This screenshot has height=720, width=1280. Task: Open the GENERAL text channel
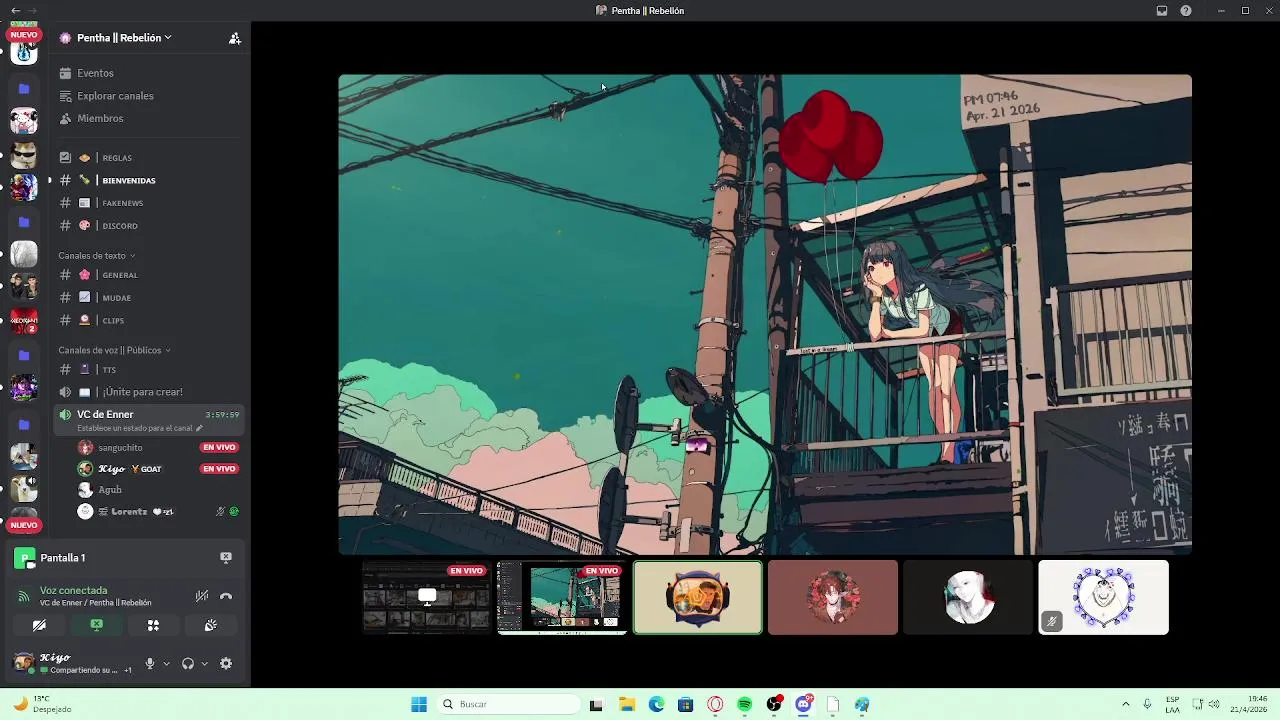pos(120,275)
